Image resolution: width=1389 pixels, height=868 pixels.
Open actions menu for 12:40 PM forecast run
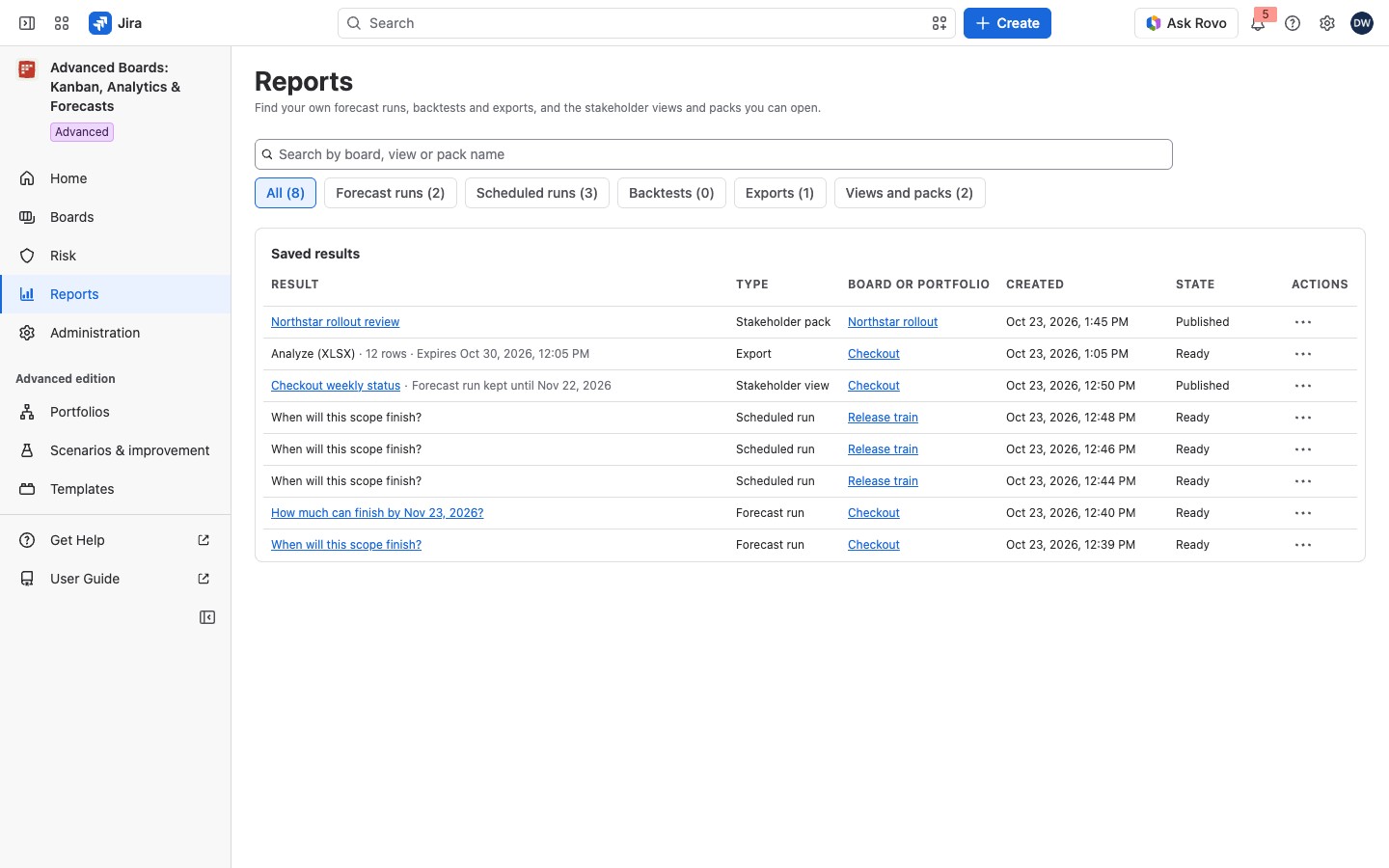coord(1303,513)
